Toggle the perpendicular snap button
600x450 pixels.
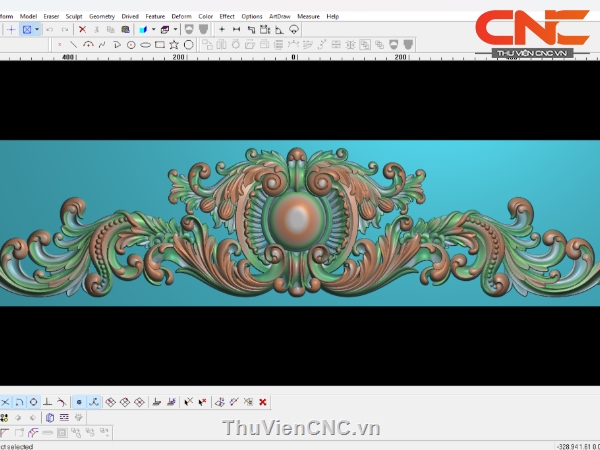click(x=47, y=402)
